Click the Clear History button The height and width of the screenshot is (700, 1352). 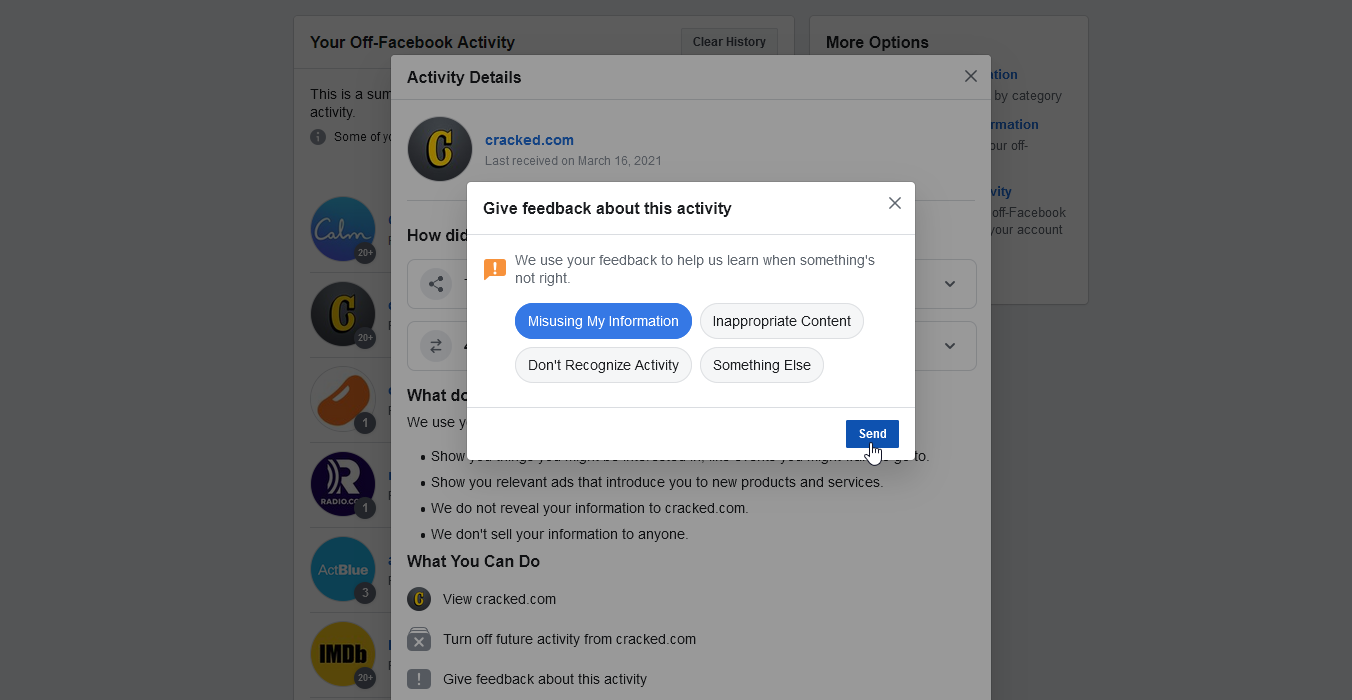tap(729, 42)
